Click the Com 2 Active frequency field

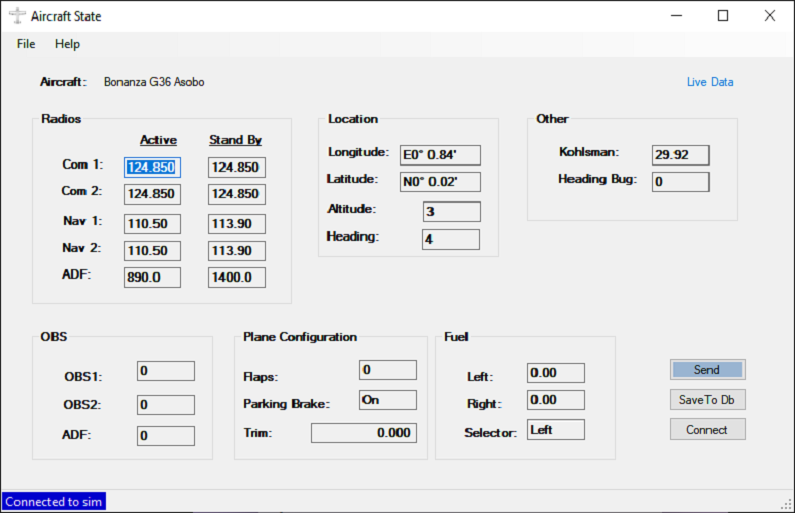click(x=152, y=194)
